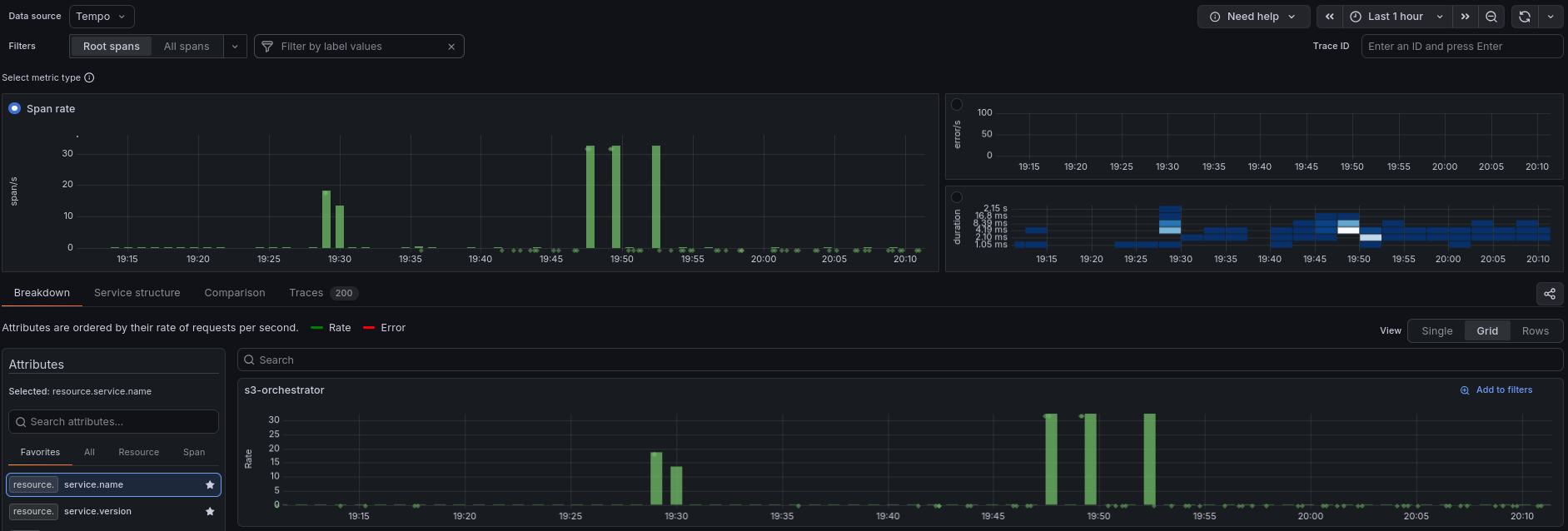
Task: Open the refresh interval dropdown arrow
Action: coord(1551,17)
